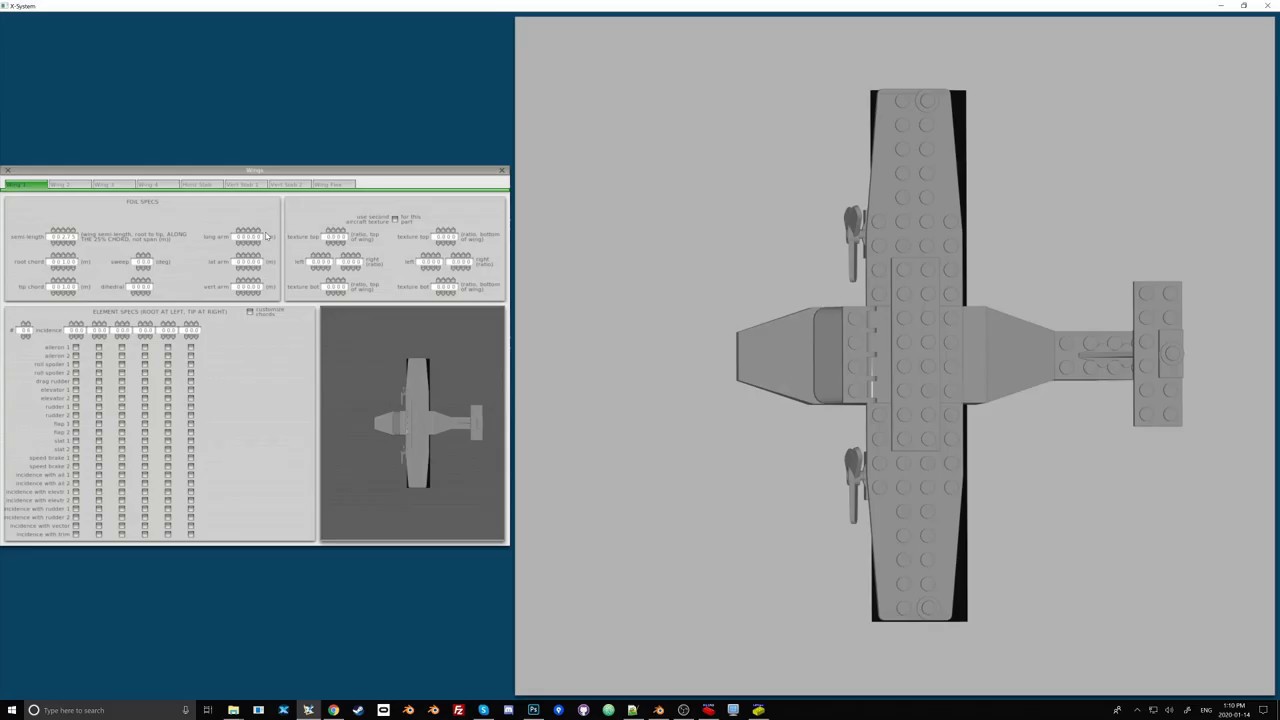Click the microphone icon in search box

[185, 710]
